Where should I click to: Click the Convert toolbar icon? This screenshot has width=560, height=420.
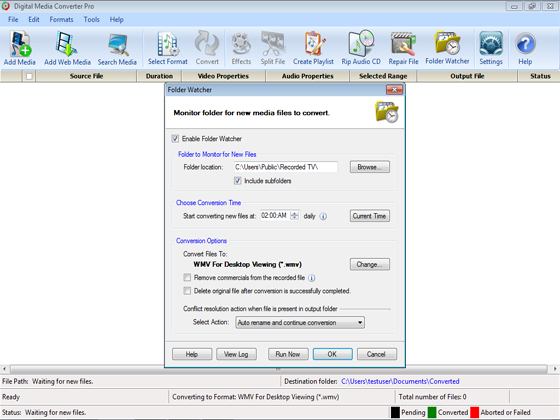point(207,49)
